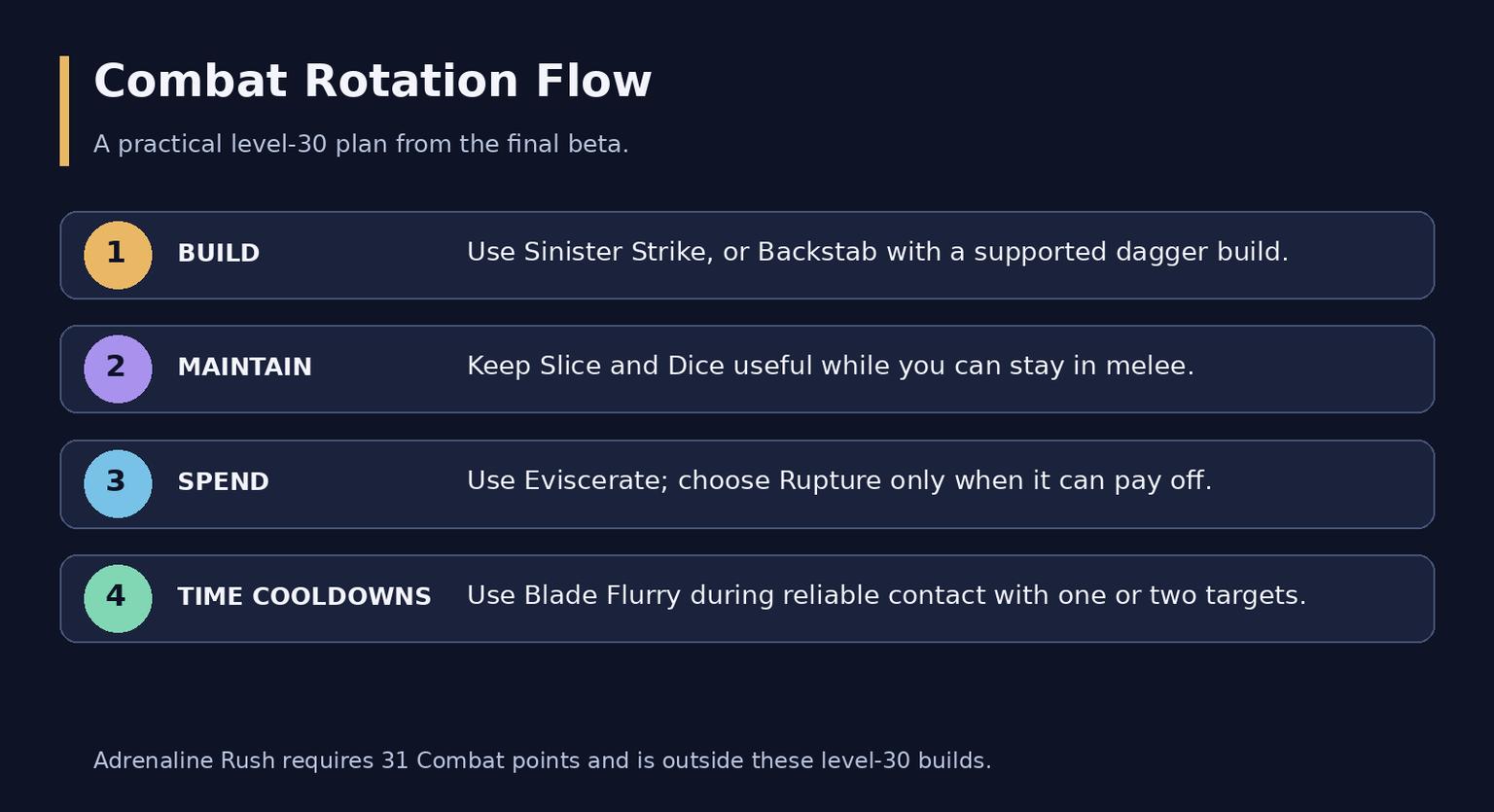The height and width of the screenshot is (812, 1494).
Task: Click the Combat Rotation Flow title
Action: click(373, 82)
